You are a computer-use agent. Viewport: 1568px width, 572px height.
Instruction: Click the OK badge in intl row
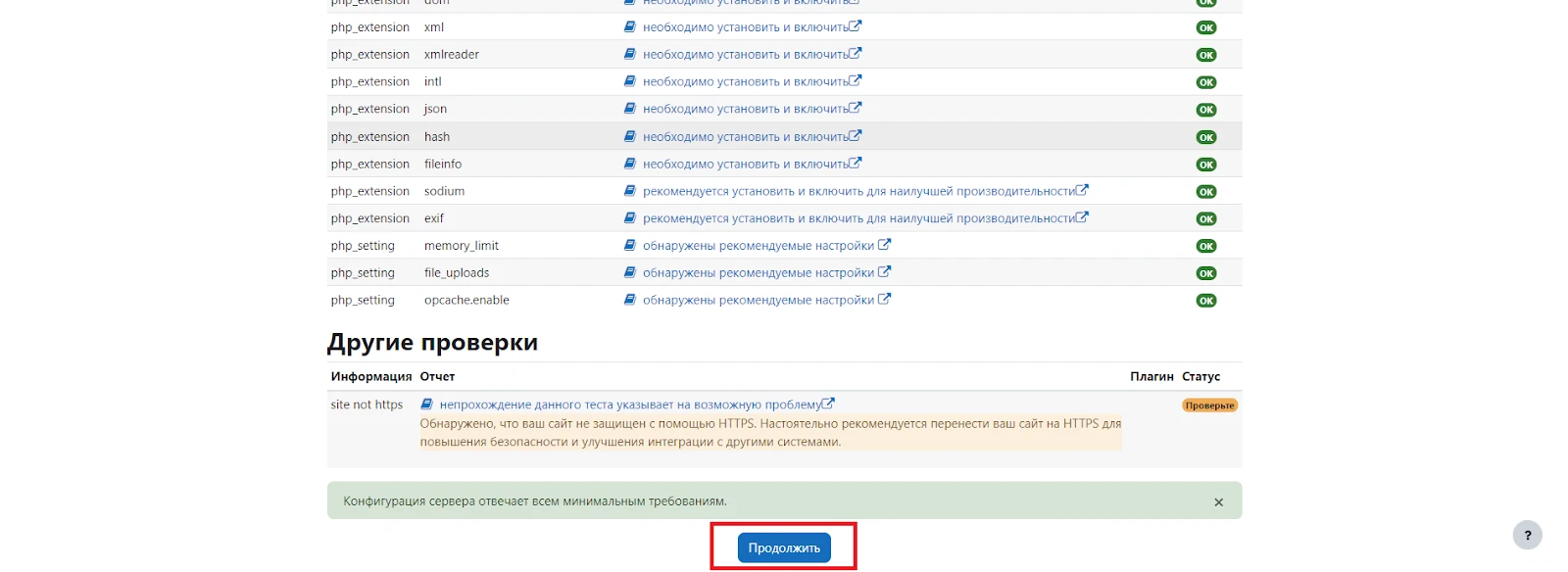pos(1206,82)
